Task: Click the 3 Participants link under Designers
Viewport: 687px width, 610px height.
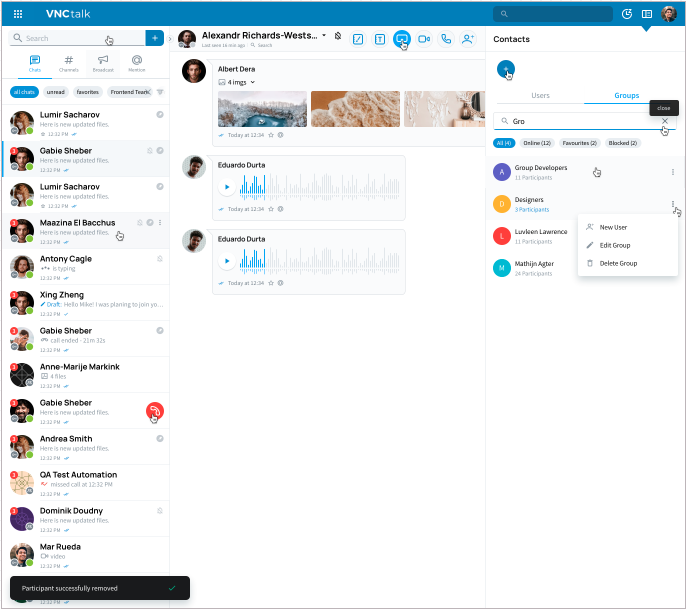Action: coord(531,210)
